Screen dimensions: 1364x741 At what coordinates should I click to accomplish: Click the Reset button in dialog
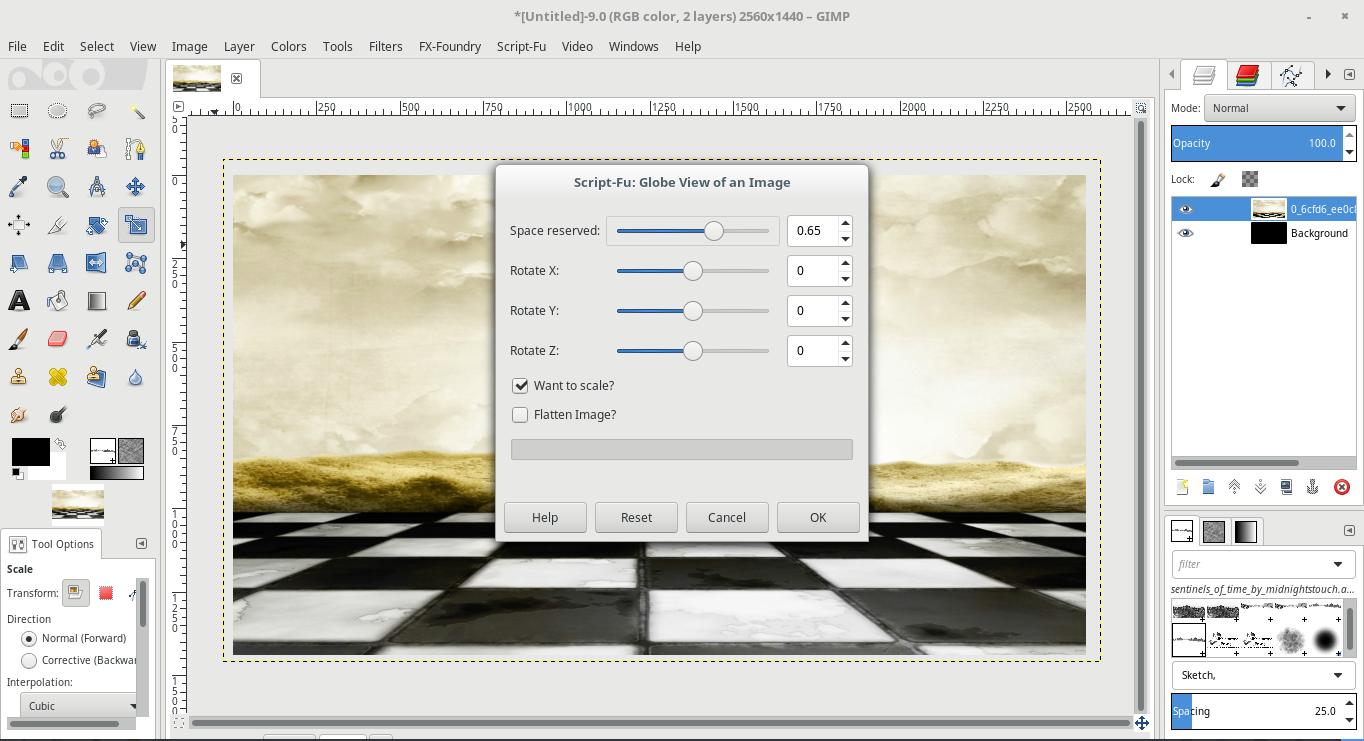tap(636, 517)
